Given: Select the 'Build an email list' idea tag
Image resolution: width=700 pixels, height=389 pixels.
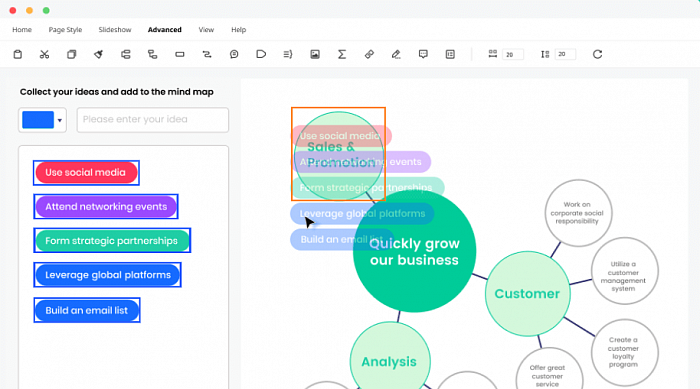Looking at the screenshot, I should tap(87, 310).
